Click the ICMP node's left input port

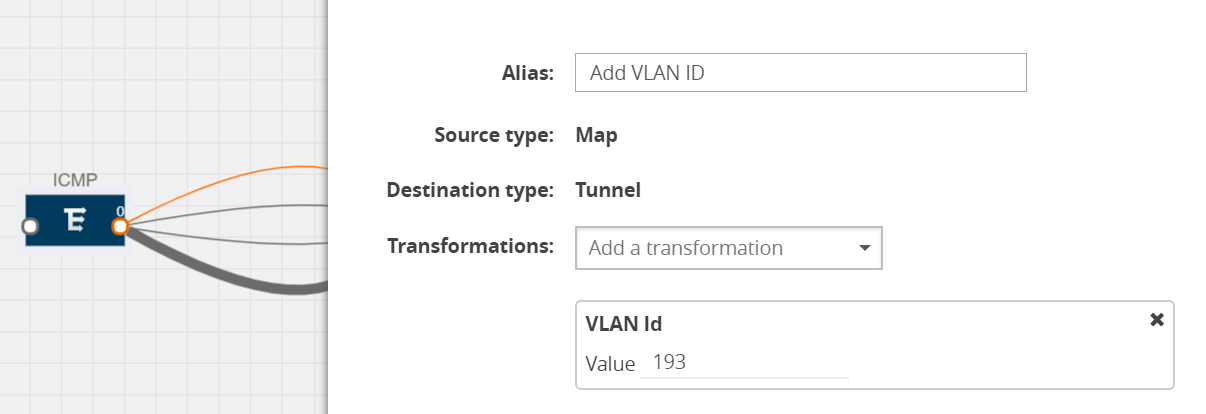coord(29,226)
